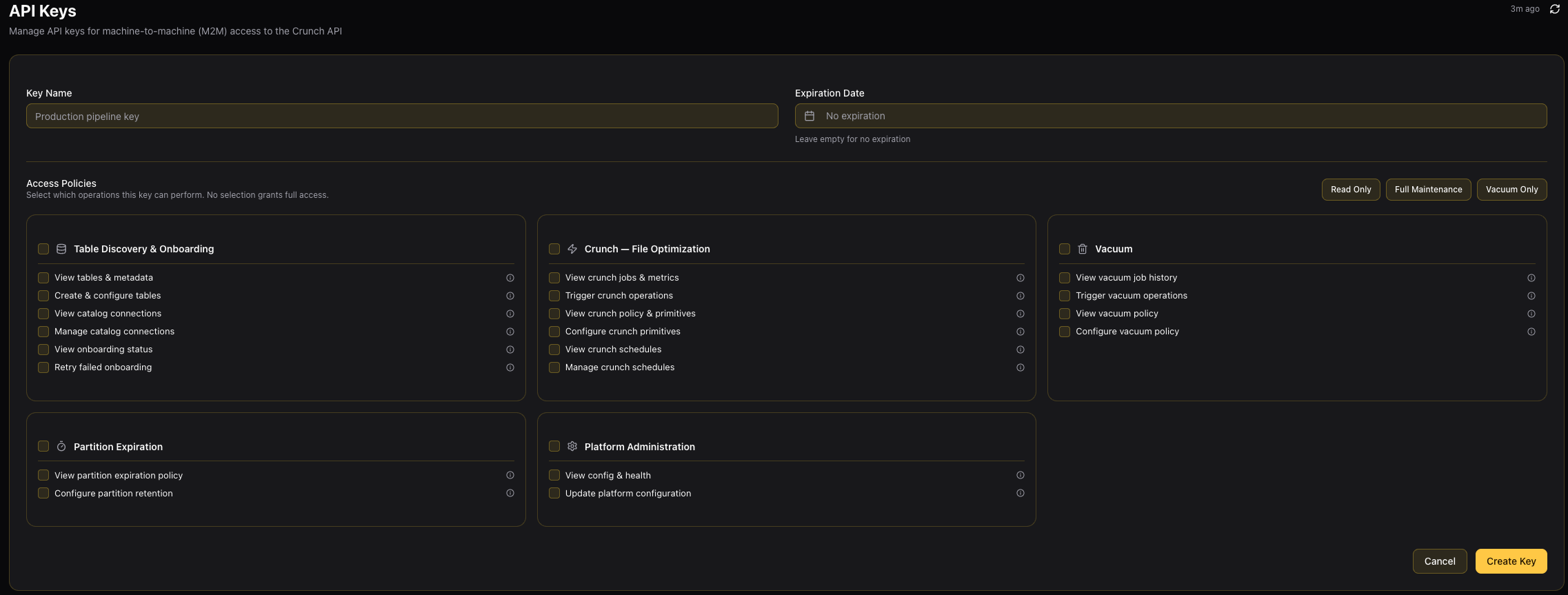The image size is (1568, 595).
Task: Click info icon for View vacuum policy
Action: click(1531, 314)
